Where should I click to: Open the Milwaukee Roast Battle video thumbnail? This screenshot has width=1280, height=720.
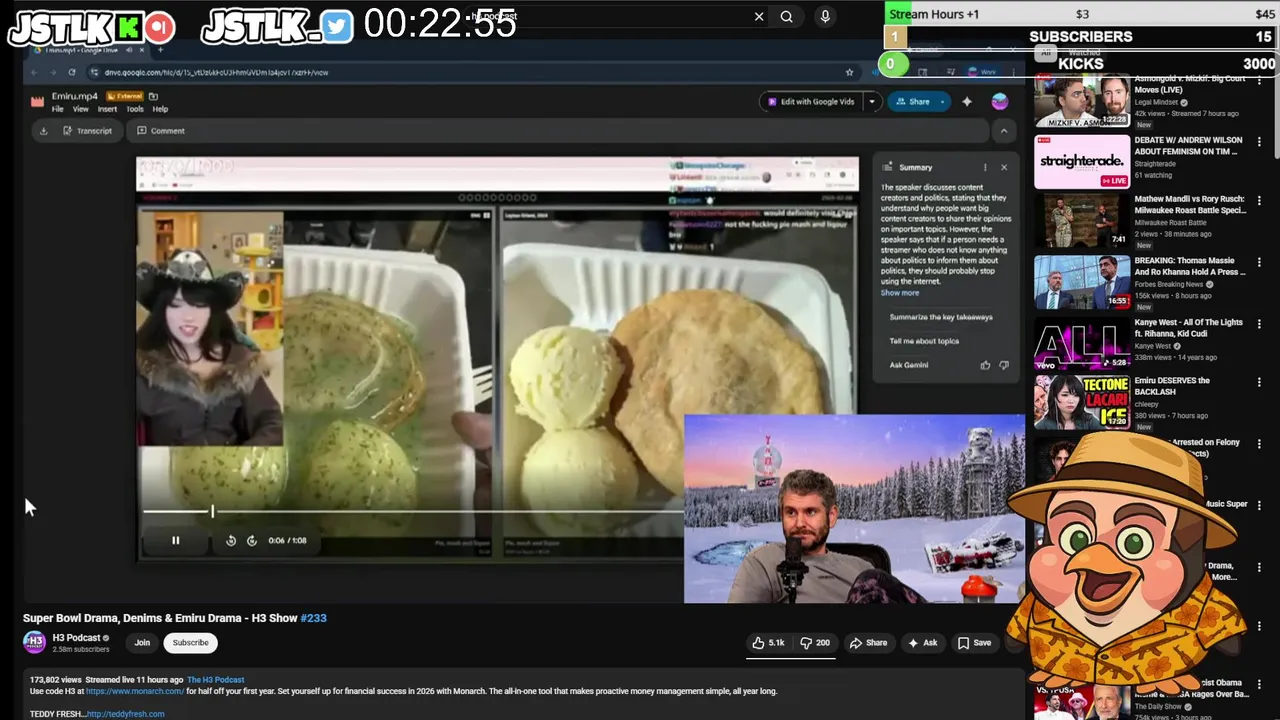(1081, 221)
